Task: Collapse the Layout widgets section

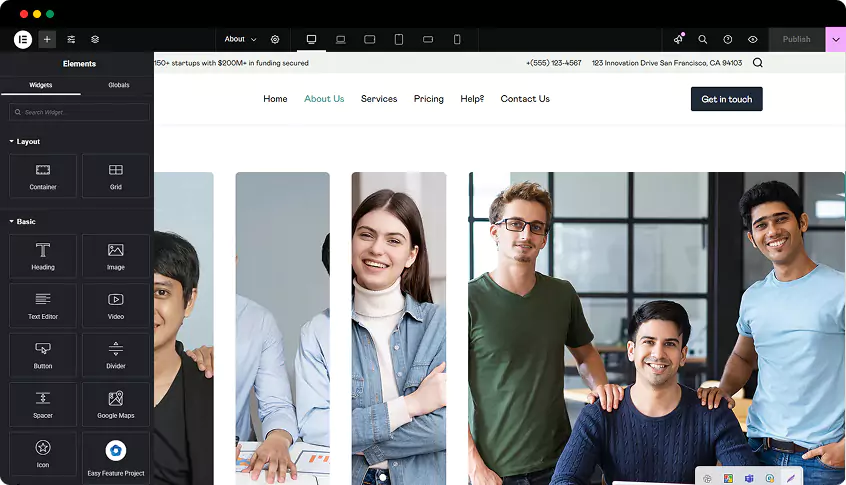Action: (27, 142)
